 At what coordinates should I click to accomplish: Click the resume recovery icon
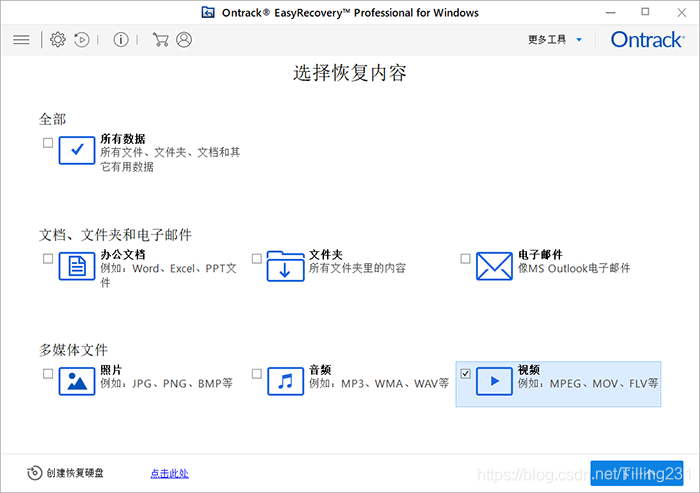(x=82, y=40)
